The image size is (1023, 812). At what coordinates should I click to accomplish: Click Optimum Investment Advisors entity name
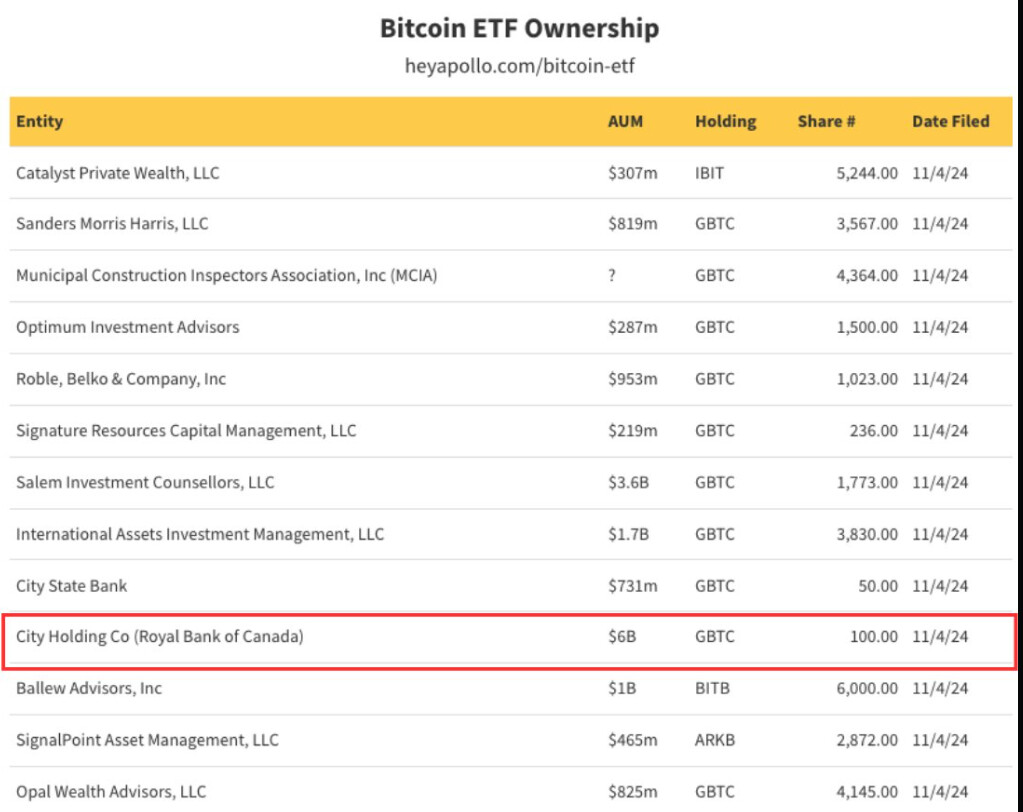(x=127, y=327)
